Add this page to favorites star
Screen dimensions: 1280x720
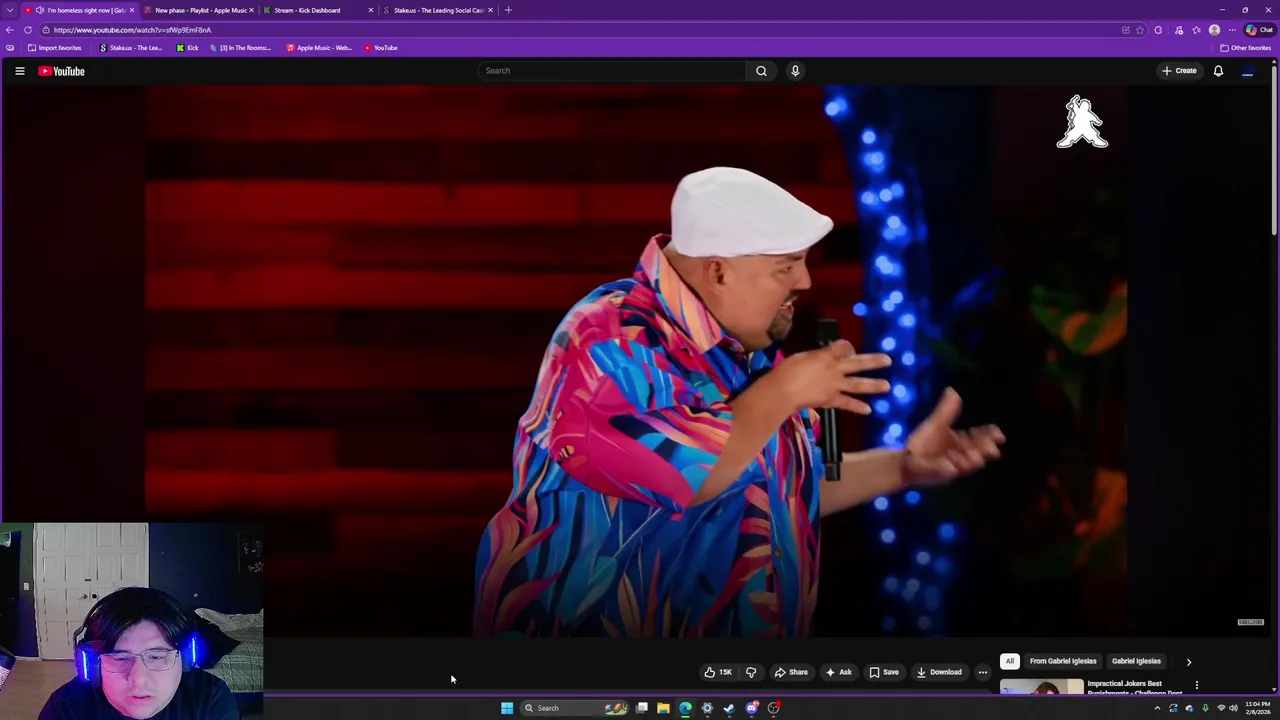pyautogui.click(x=1140, y=30)
